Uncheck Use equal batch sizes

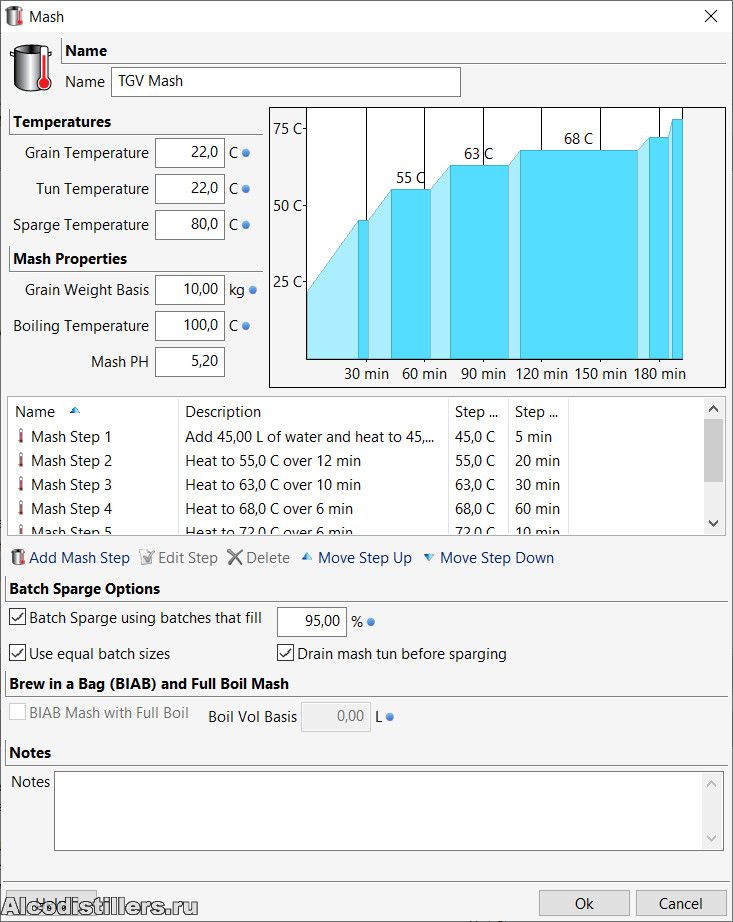pos(18,654)
